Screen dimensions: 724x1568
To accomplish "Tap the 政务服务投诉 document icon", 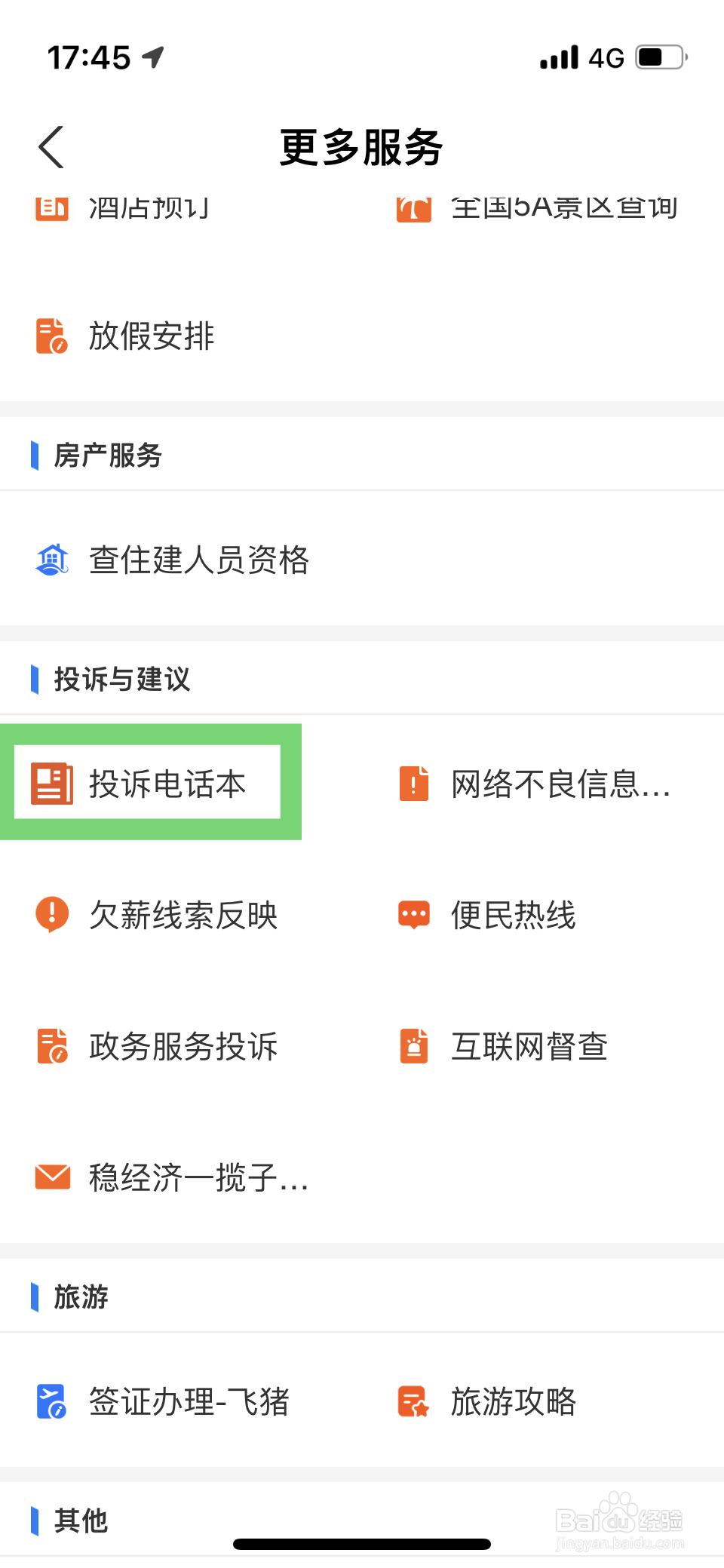I will tap(52, 1046).
